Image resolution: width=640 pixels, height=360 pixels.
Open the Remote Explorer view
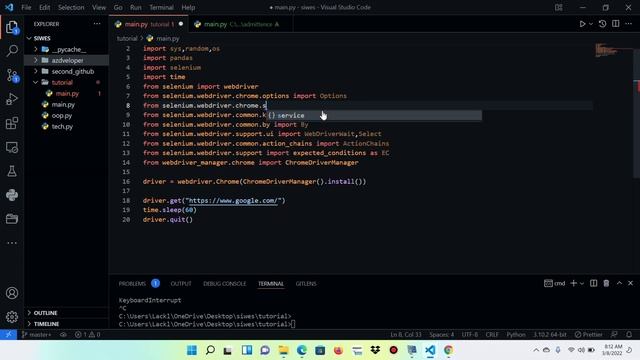(12, 147)
